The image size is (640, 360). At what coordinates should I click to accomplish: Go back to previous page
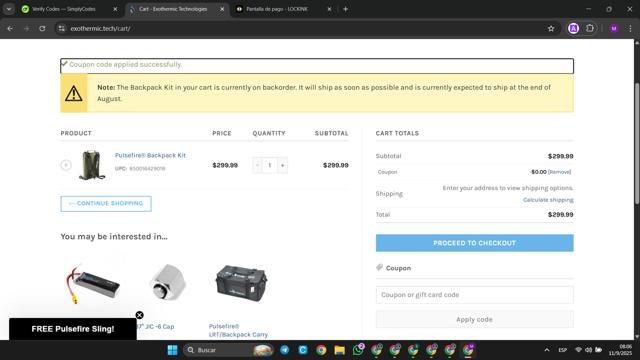pos(10,29)
